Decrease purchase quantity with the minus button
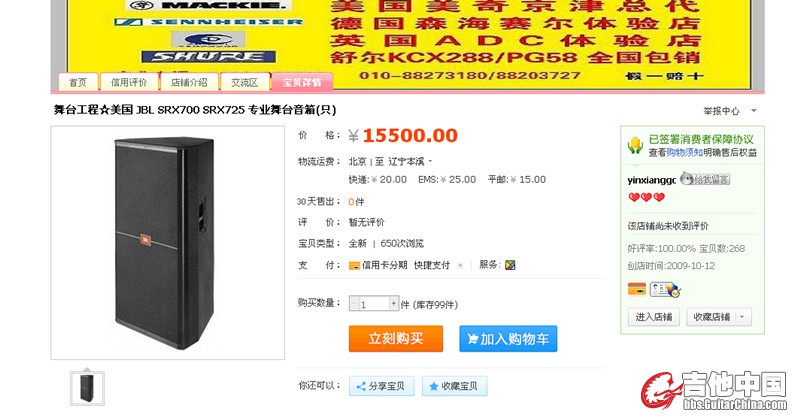The image size is (794, 420). tap(353, 303)
